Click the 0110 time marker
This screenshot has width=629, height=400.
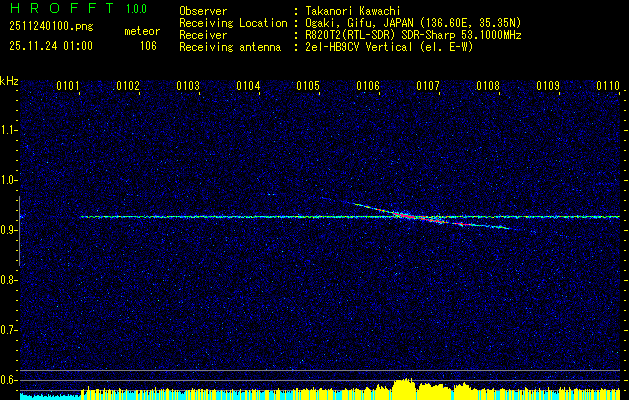608,86
